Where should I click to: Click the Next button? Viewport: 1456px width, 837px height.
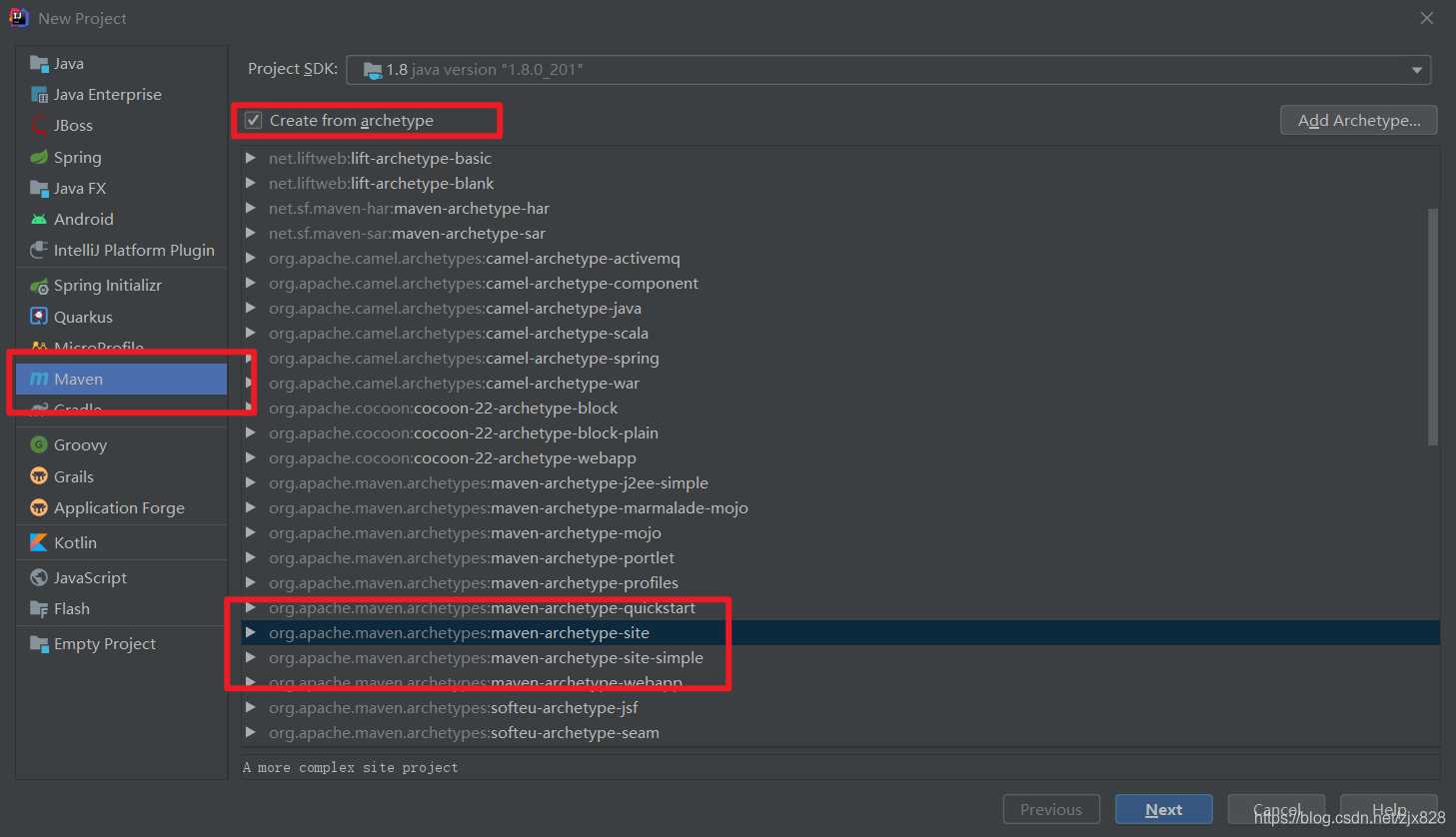(x=1164, y=809)
